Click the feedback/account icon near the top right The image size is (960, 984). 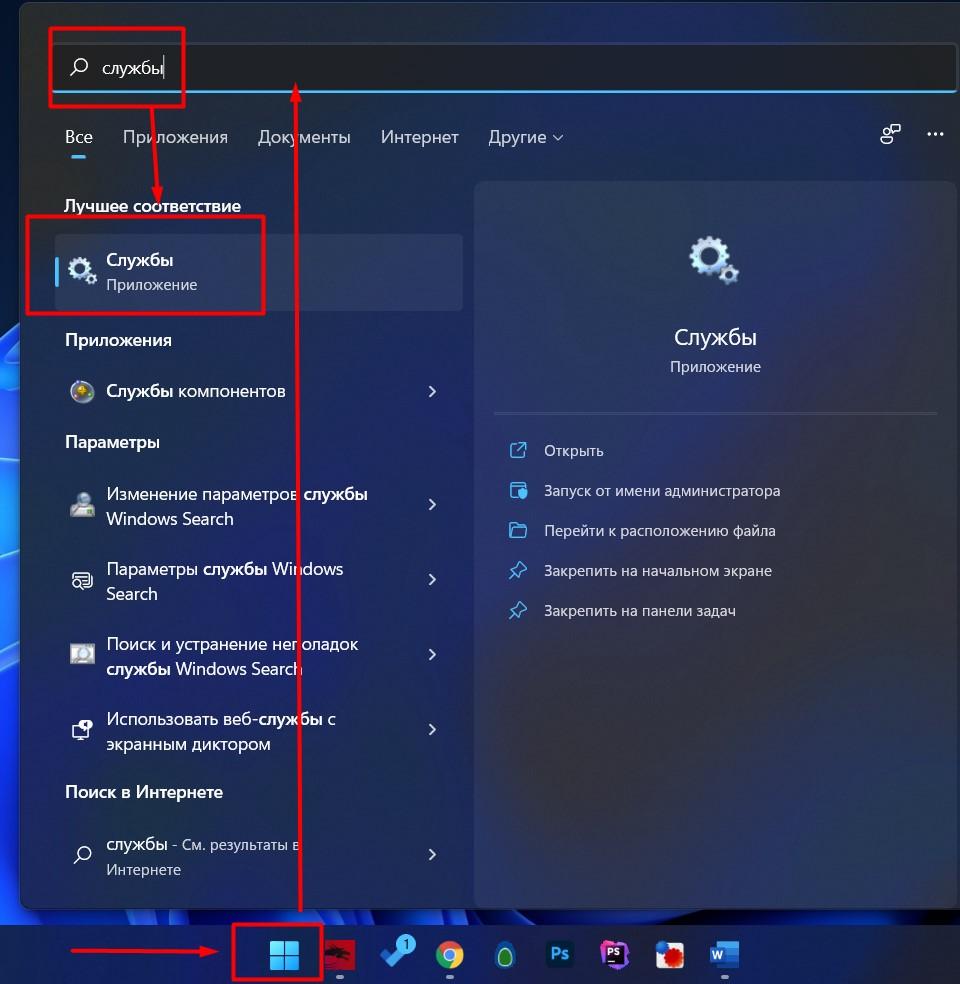[890, 134]
